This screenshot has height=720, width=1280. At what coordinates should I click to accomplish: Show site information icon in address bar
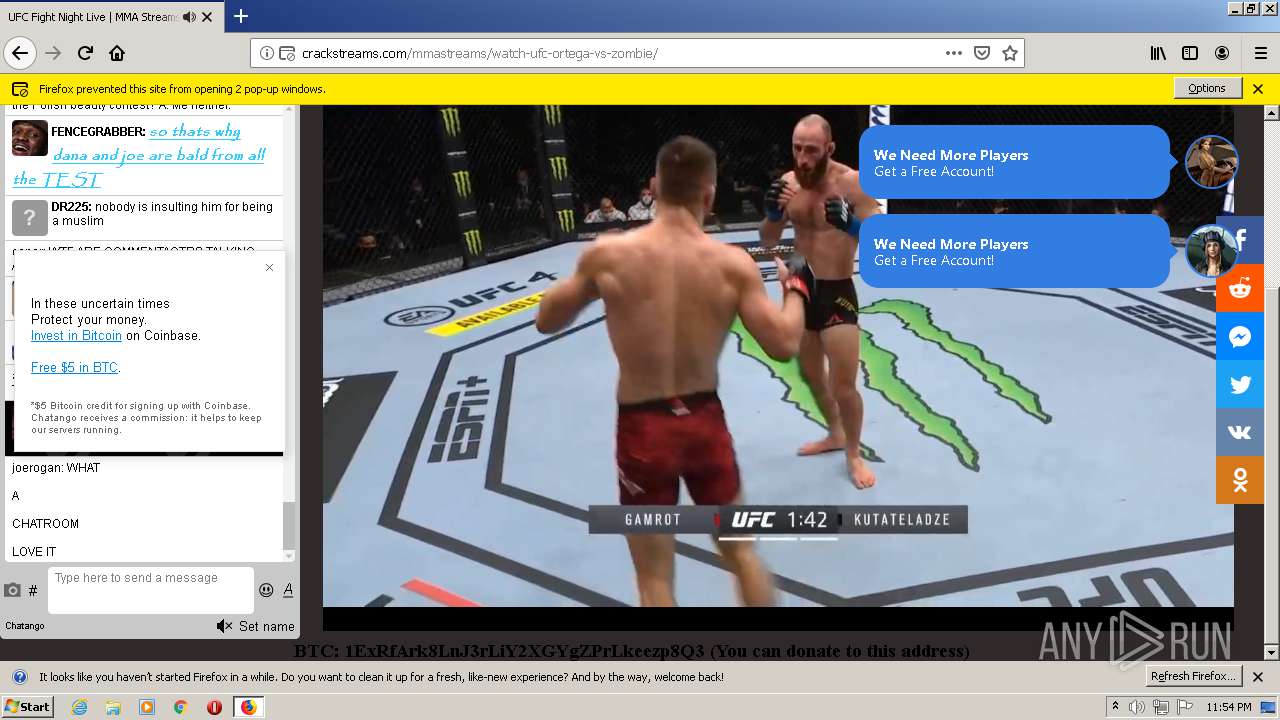coord(267,53)
